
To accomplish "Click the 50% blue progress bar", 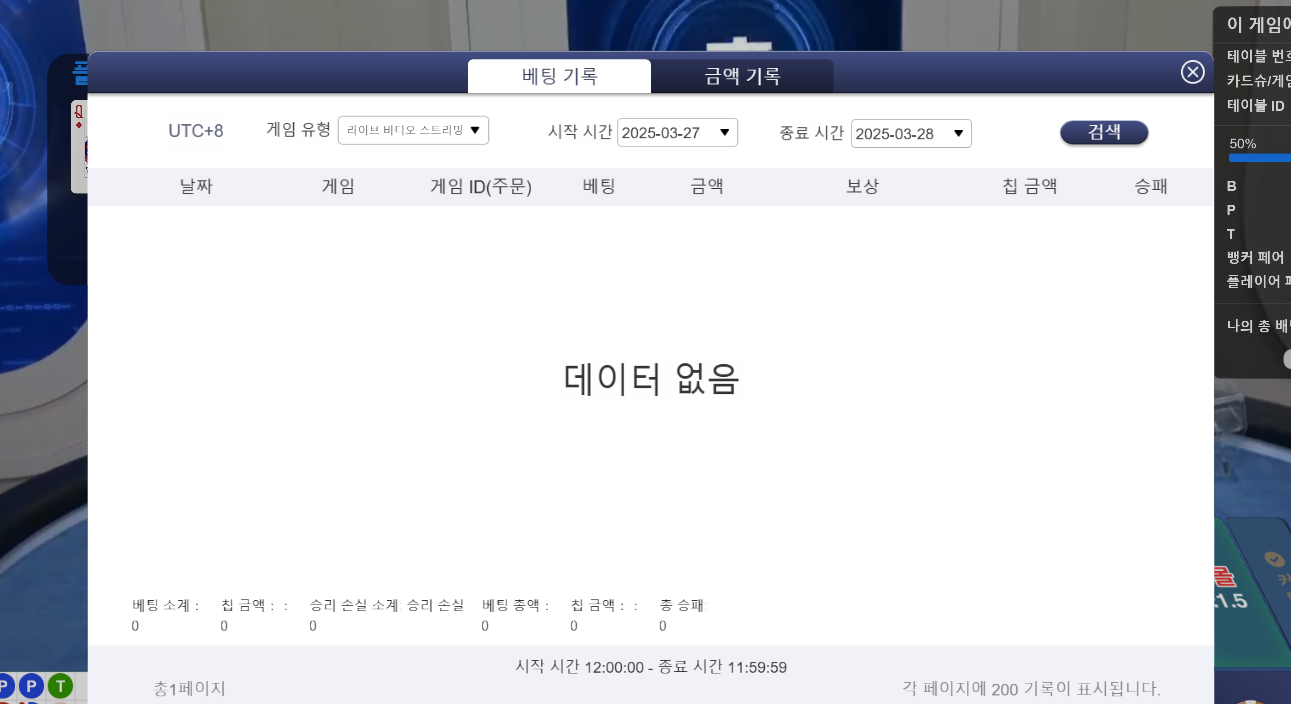I will pos(1258,158).
